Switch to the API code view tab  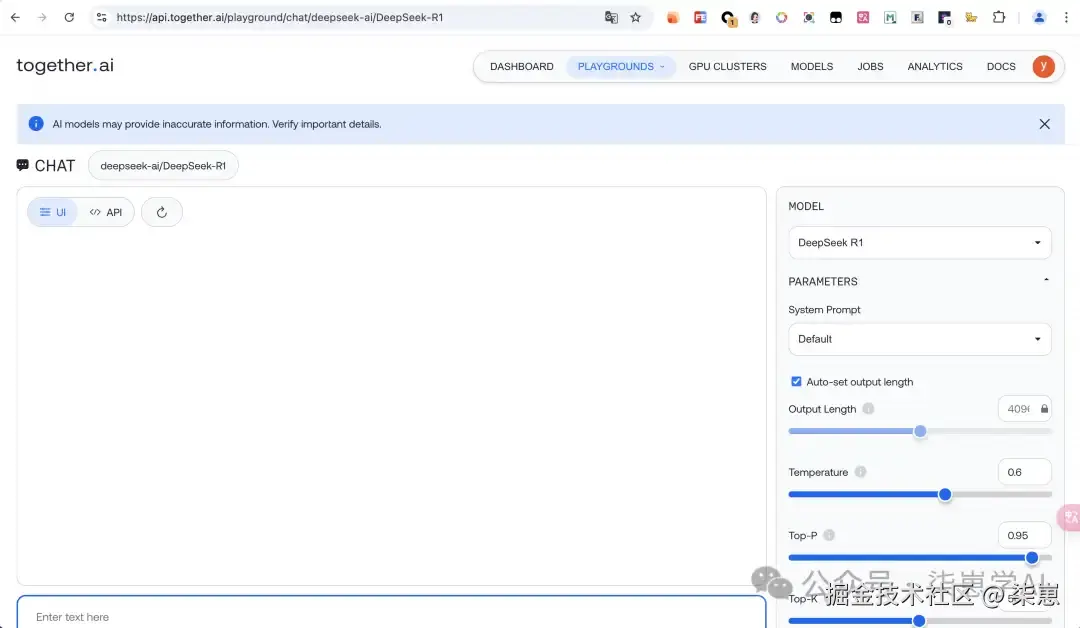pyautogui.click(x=106, y=212)
